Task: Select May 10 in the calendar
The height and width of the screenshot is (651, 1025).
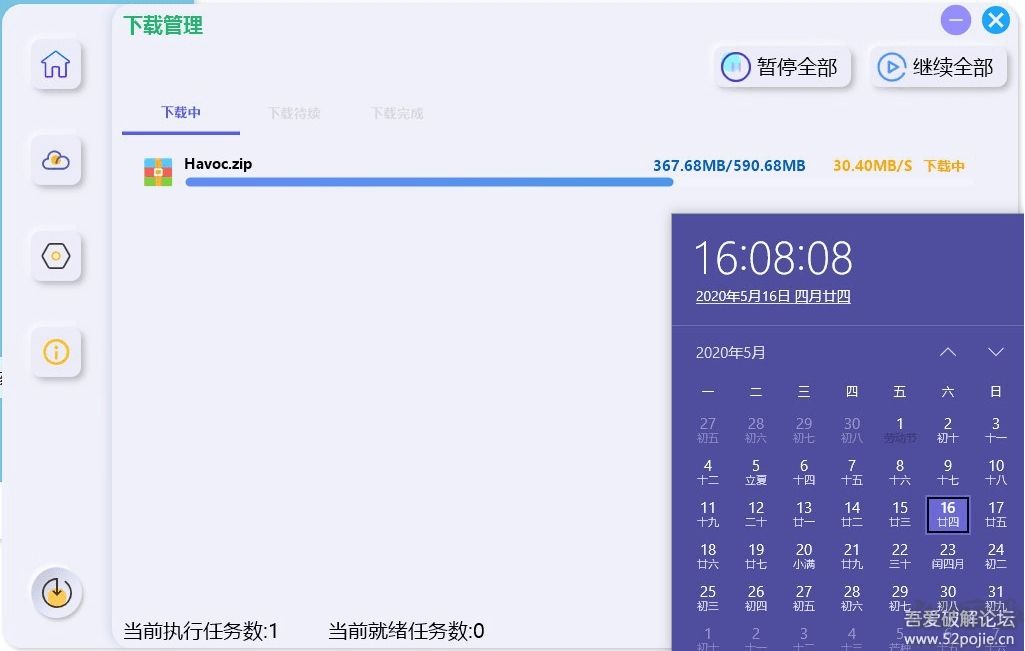Action: 996,472
